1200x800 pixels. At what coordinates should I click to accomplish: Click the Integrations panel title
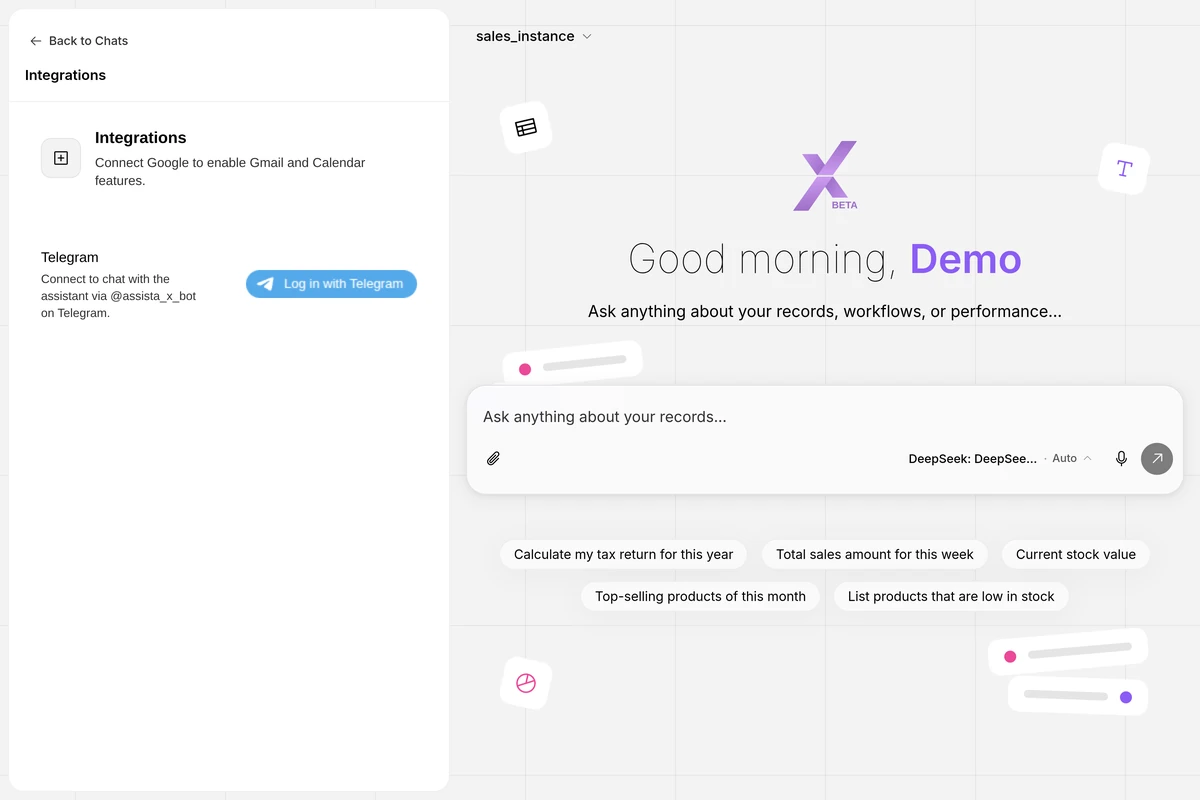tap(65, 75)
